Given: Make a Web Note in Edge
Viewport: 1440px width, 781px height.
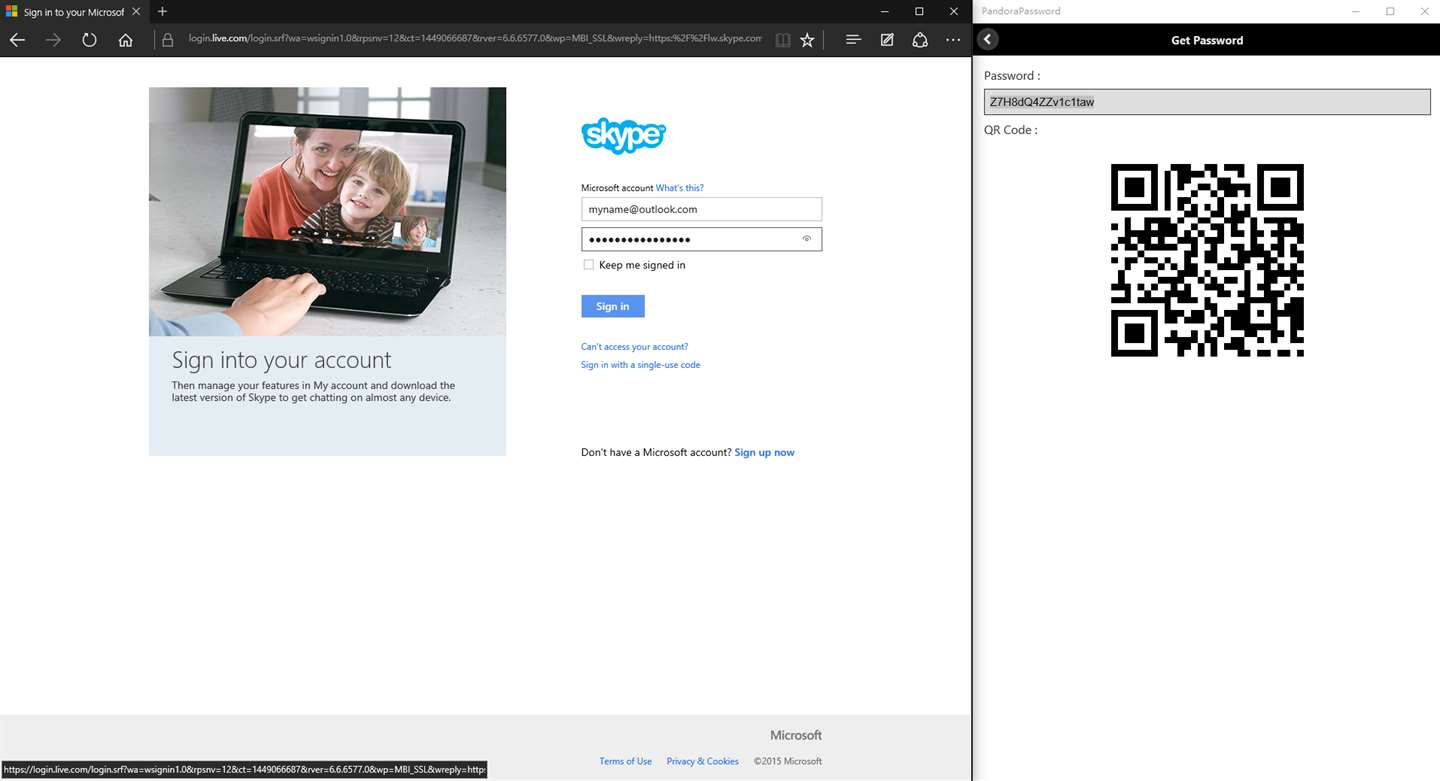Looking at the screenshot, I should pyautogui.click(x=887, y=40).
